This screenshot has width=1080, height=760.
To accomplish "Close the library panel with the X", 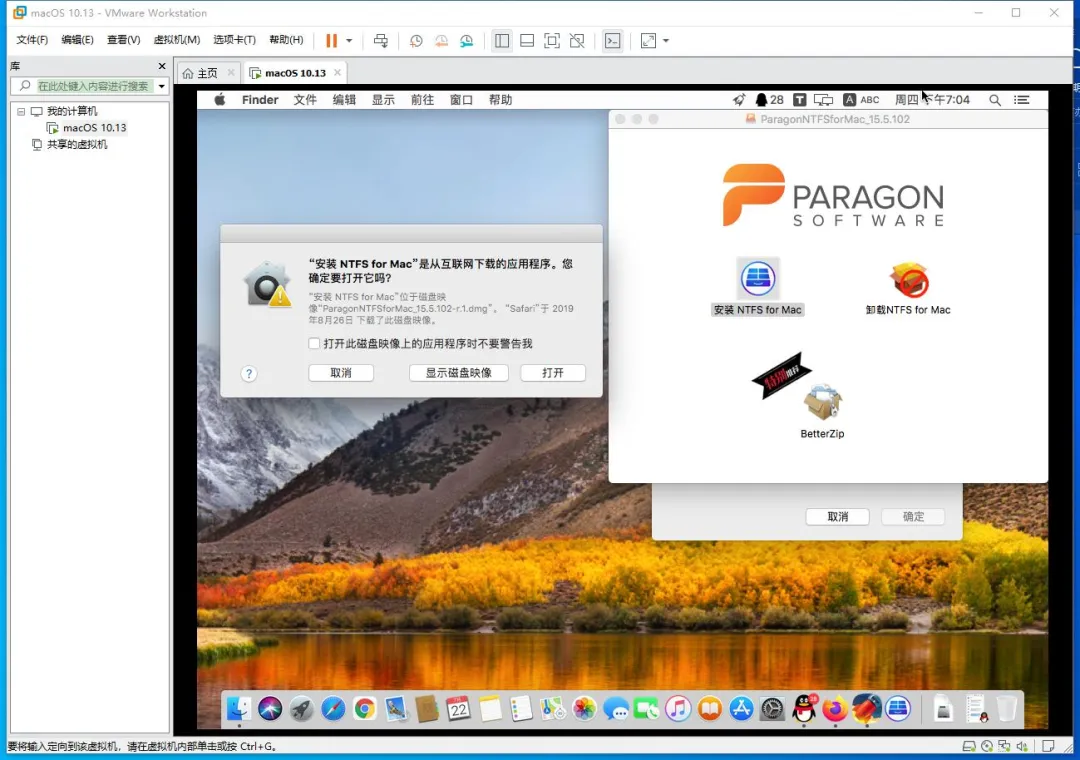I will click(x=162, y=66).
